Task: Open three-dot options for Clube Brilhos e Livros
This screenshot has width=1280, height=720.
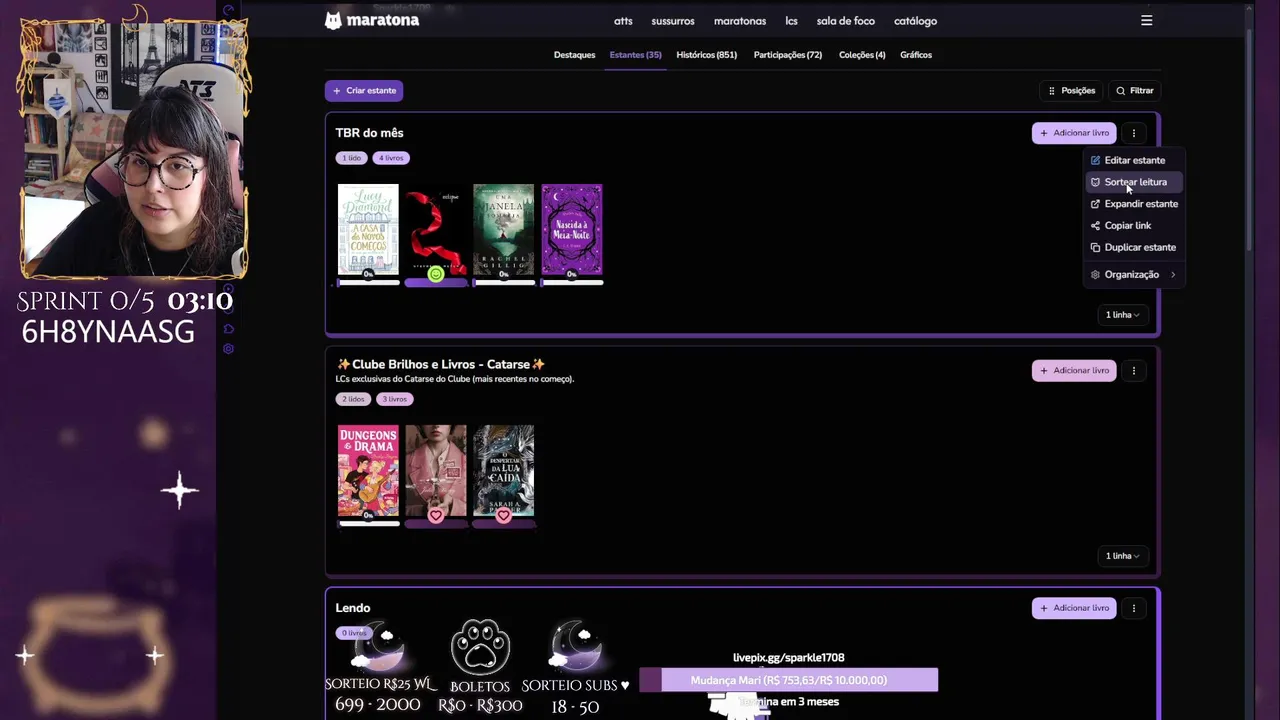Action: click(1134, 371)
